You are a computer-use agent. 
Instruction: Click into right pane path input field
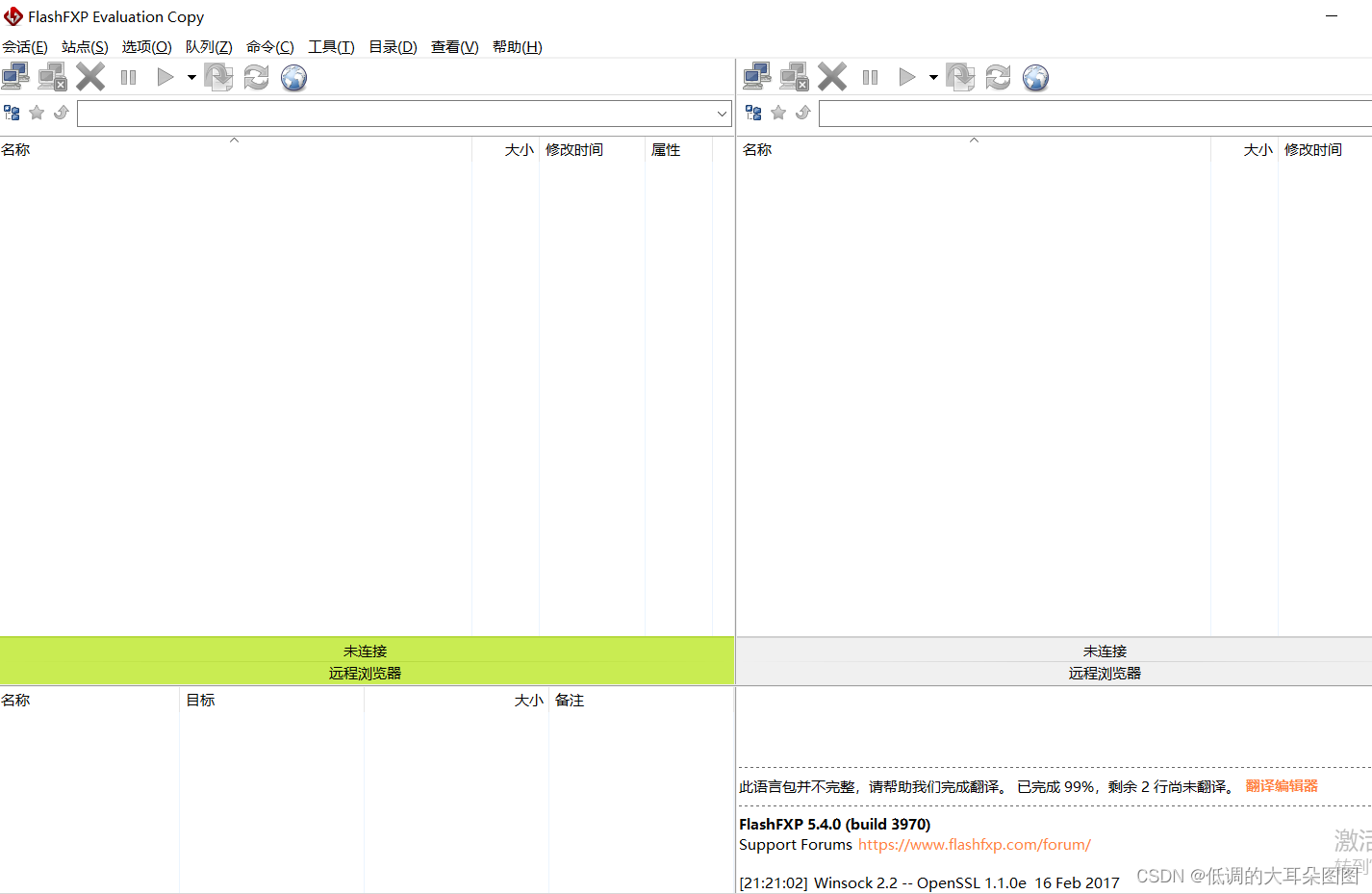[1095, 114]
